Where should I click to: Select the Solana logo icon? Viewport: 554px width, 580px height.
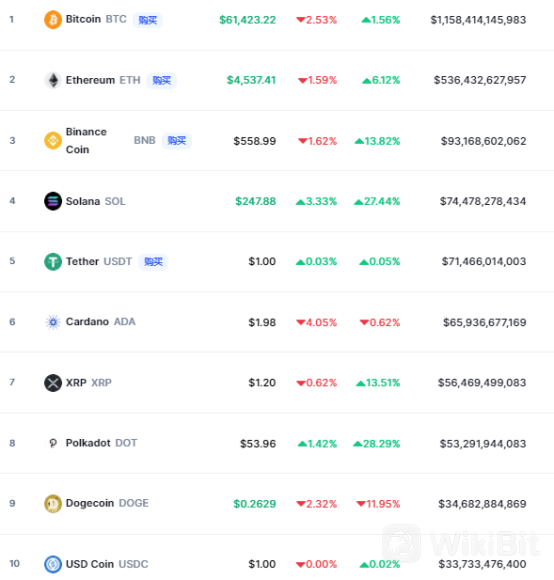(x=53, y=201)
